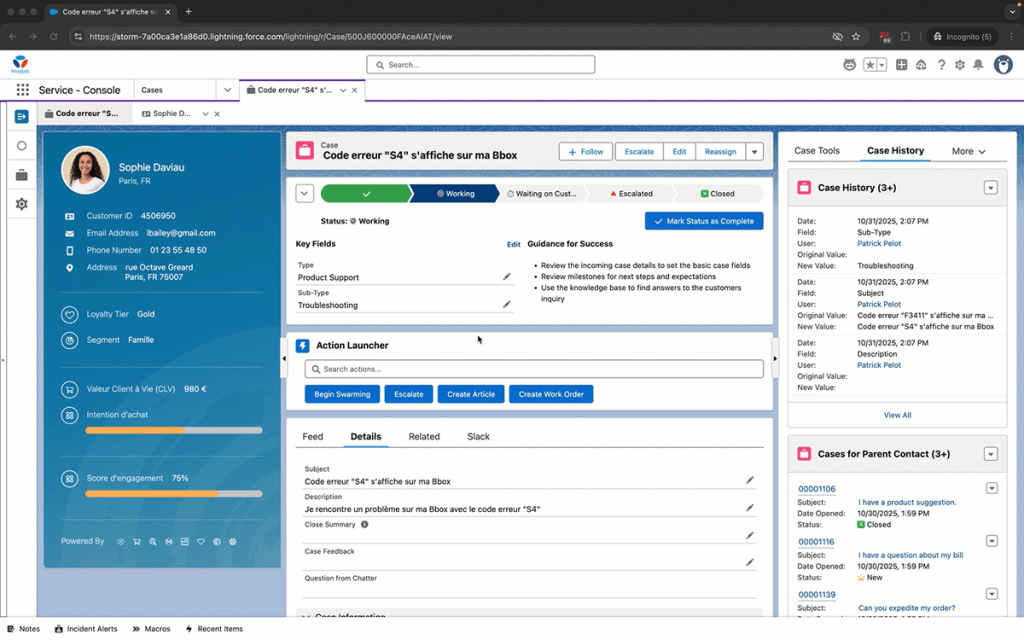The height and width of the screenshot is (640, 1024).
Task: Open the Setup gear in header
Action: tap(959, 65)
